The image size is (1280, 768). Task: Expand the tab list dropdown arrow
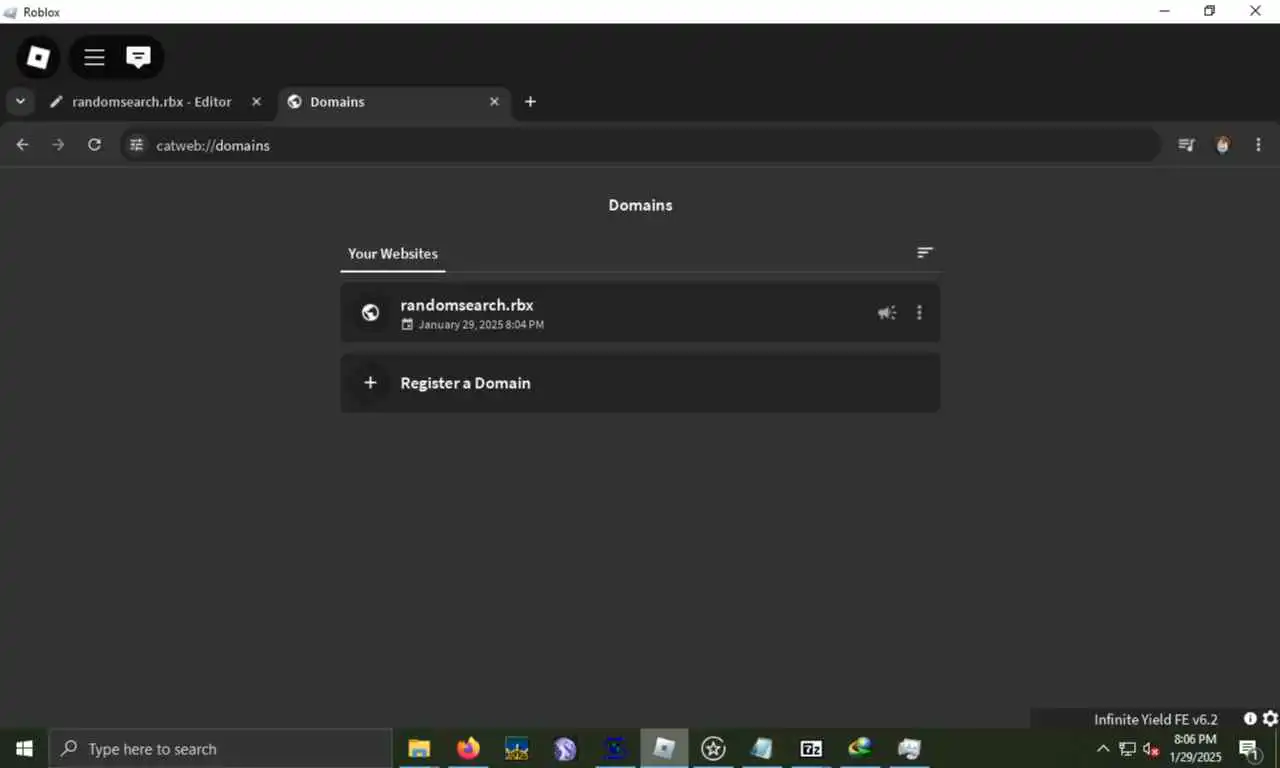(x=20, y=102)
